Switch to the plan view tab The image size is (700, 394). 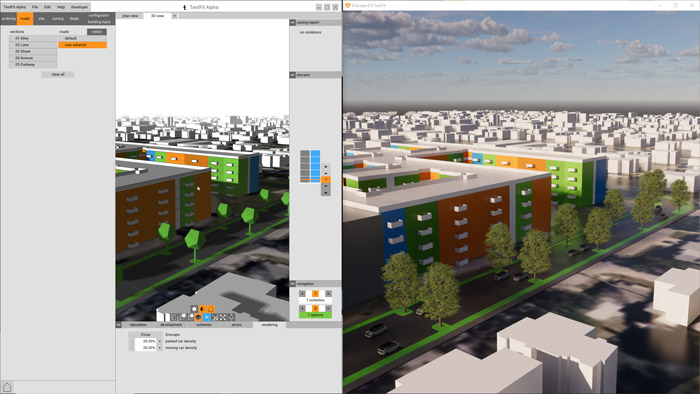point(130,16)
